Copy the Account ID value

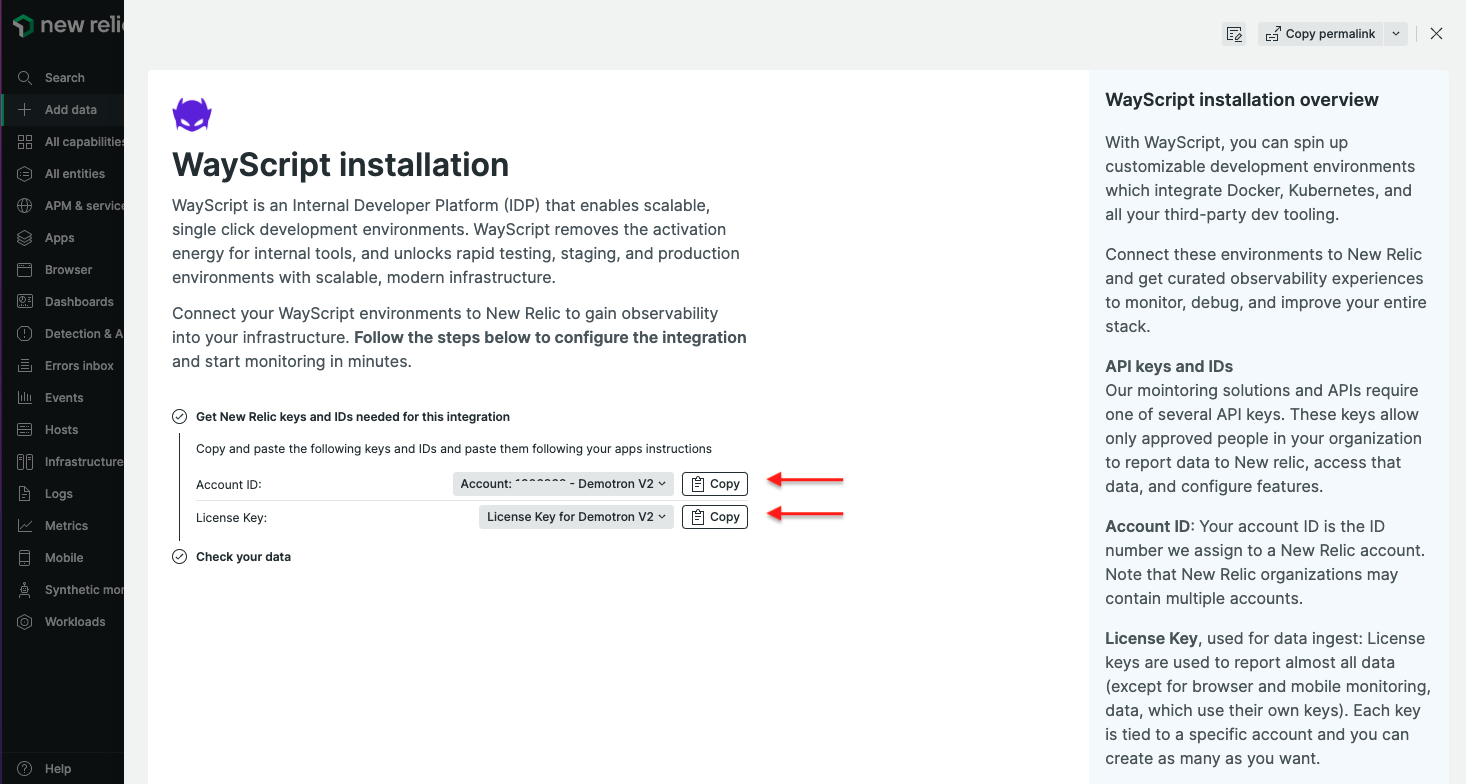[x=714, y=483]
